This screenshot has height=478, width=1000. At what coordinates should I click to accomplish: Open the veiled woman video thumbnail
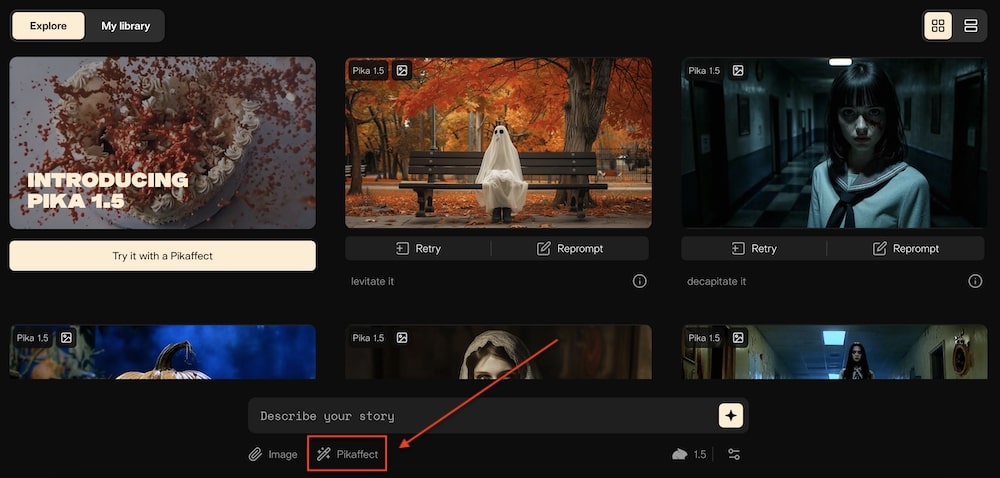pos(498,352)
